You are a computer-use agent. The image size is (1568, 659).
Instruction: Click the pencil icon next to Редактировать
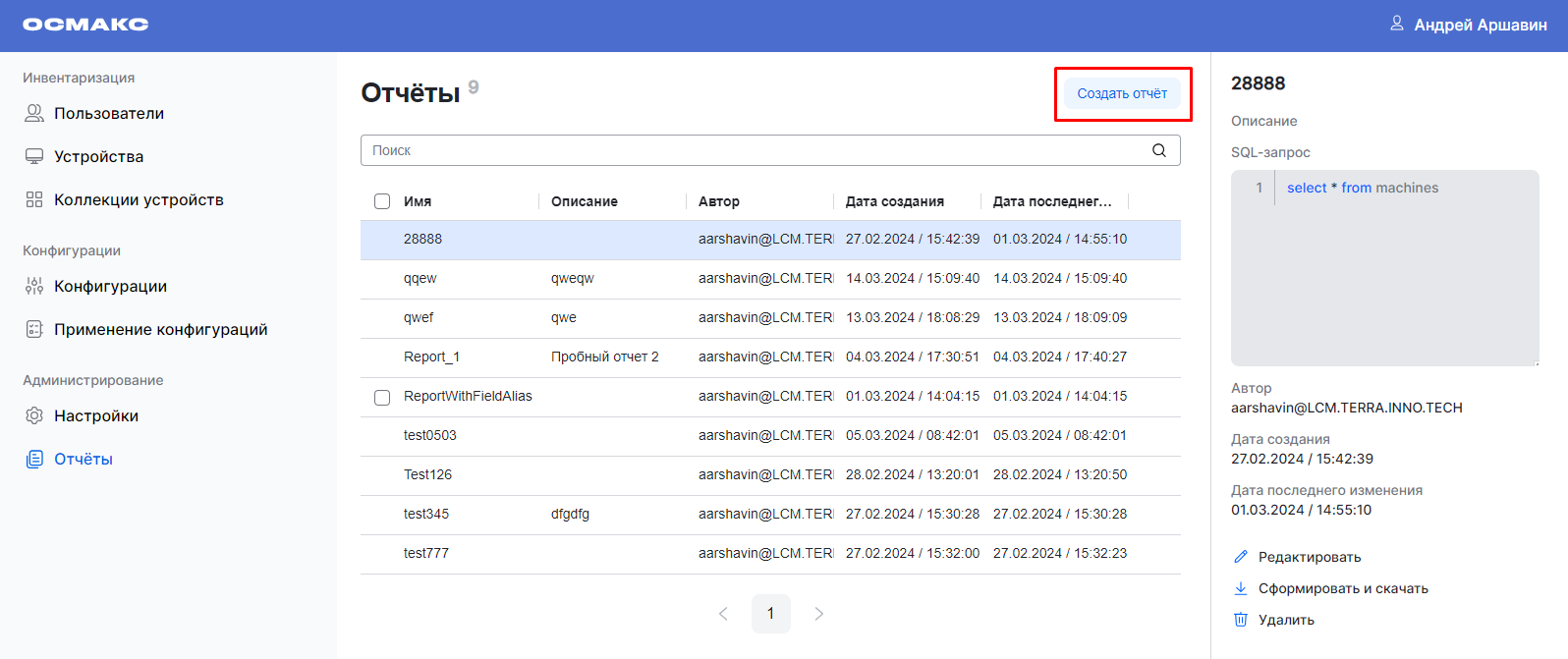coord(1241,557)
